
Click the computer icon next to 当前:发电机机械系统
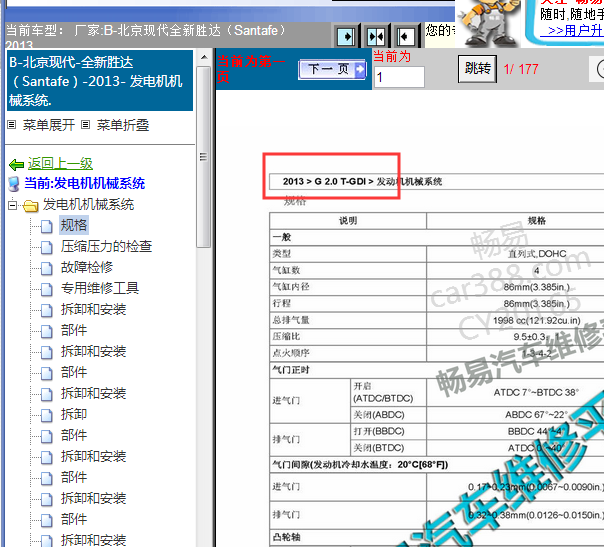[x=14, y=184]
